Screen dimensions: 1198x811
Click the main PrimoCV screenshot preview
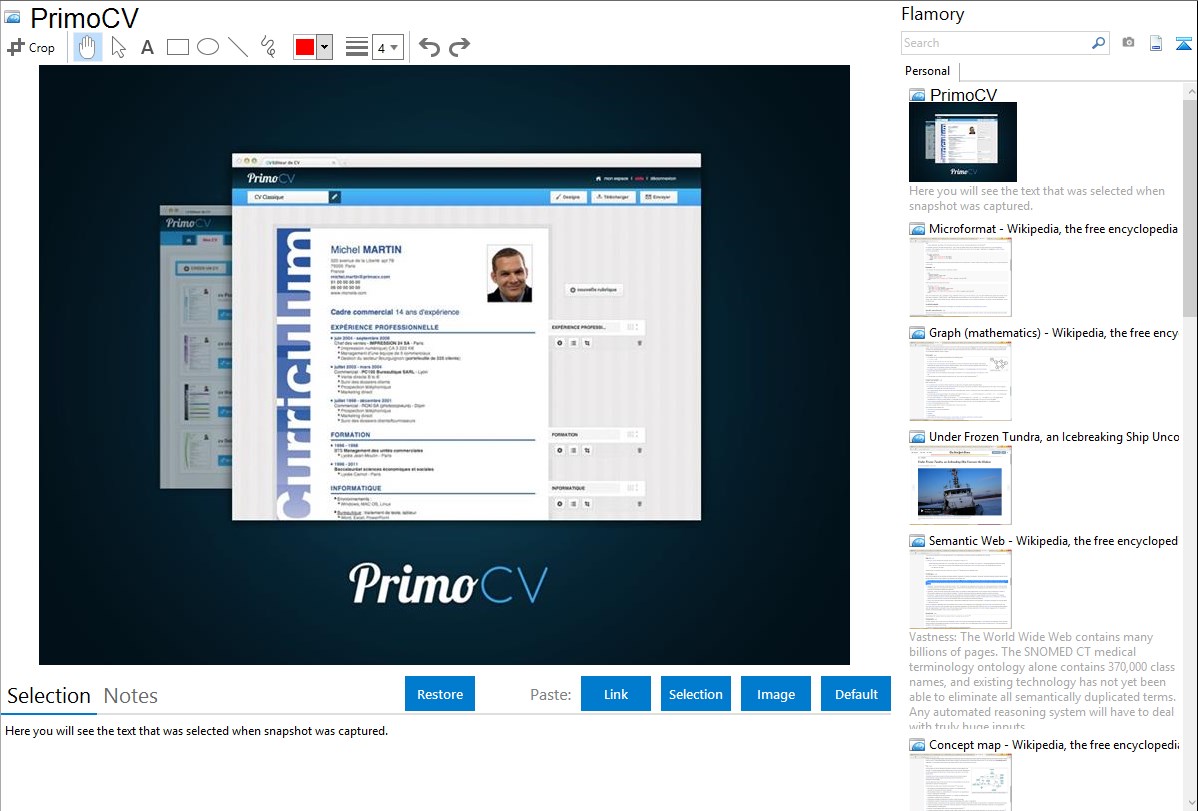coord(444,365)
